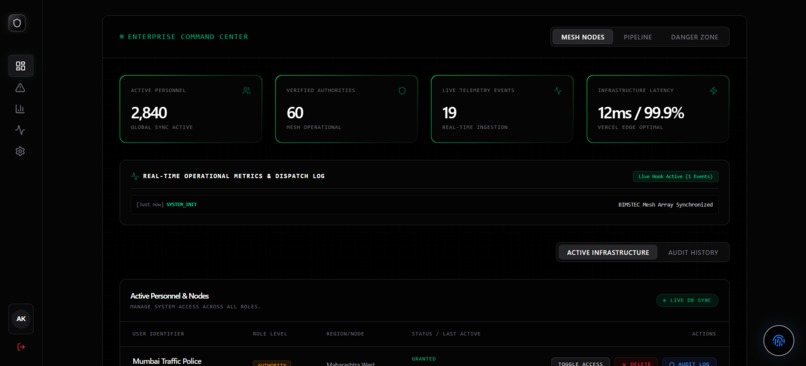806x366 pixels.
Task: Open the dashboard grid icon in the sidebar
Action: (21, 66)
